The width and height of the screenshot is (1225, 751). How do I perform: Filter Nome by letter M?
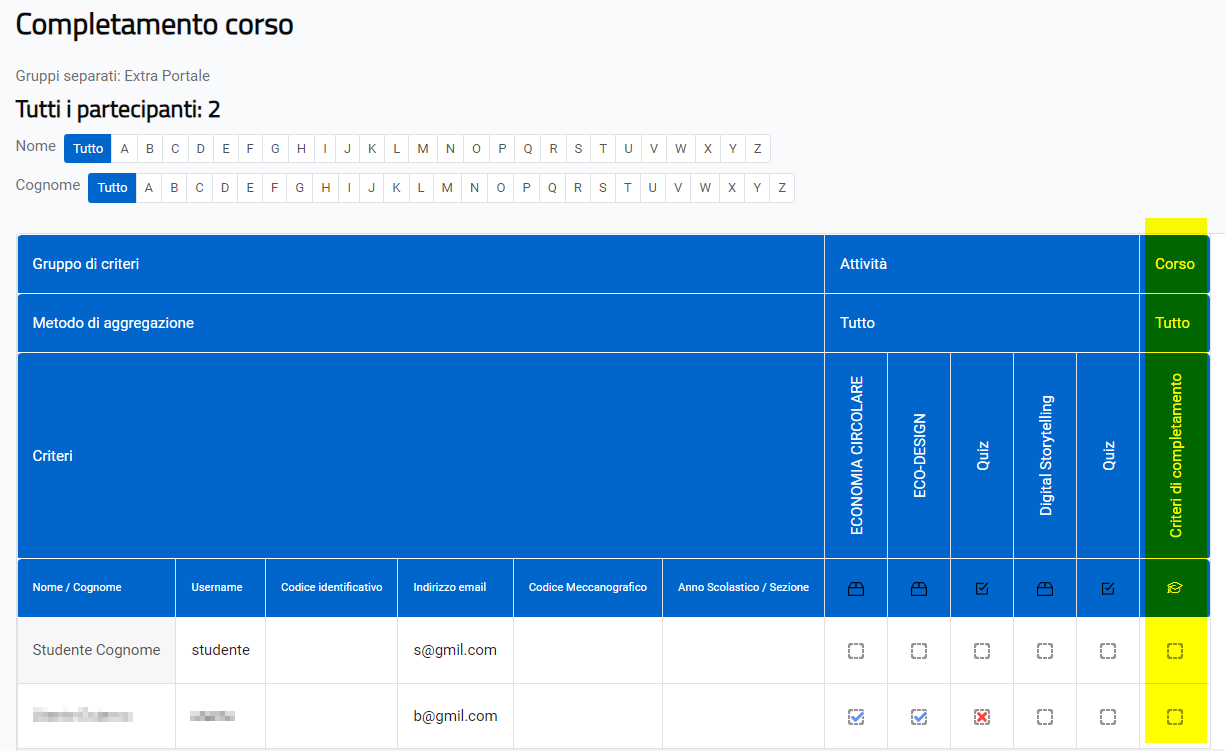click(423, 149)
